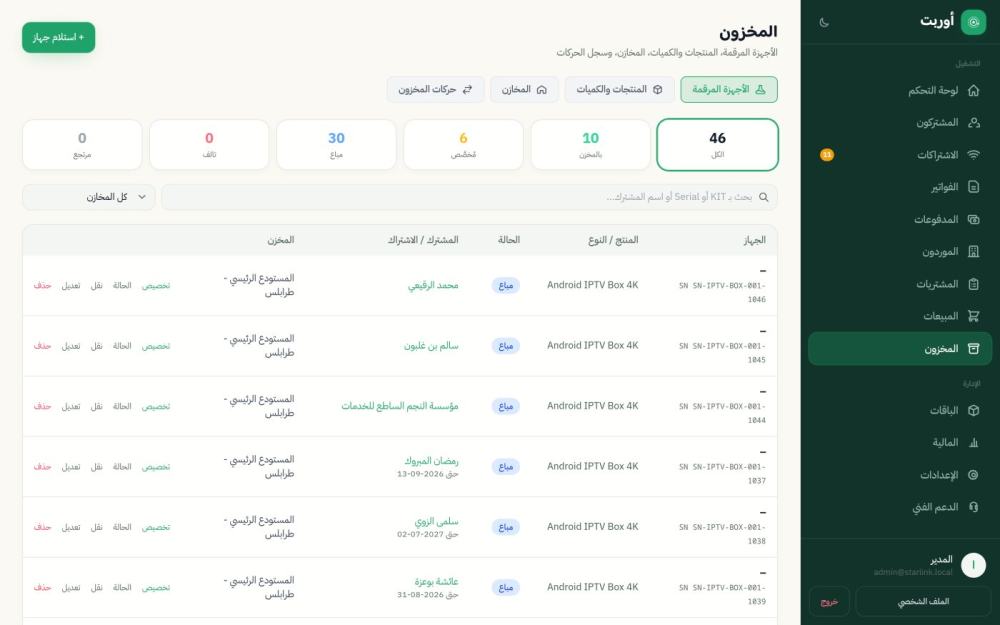This screenshot has height=625, width=1000.
Task: Click حذف for محمد الرقيعي row
Action: coord(43,286)
